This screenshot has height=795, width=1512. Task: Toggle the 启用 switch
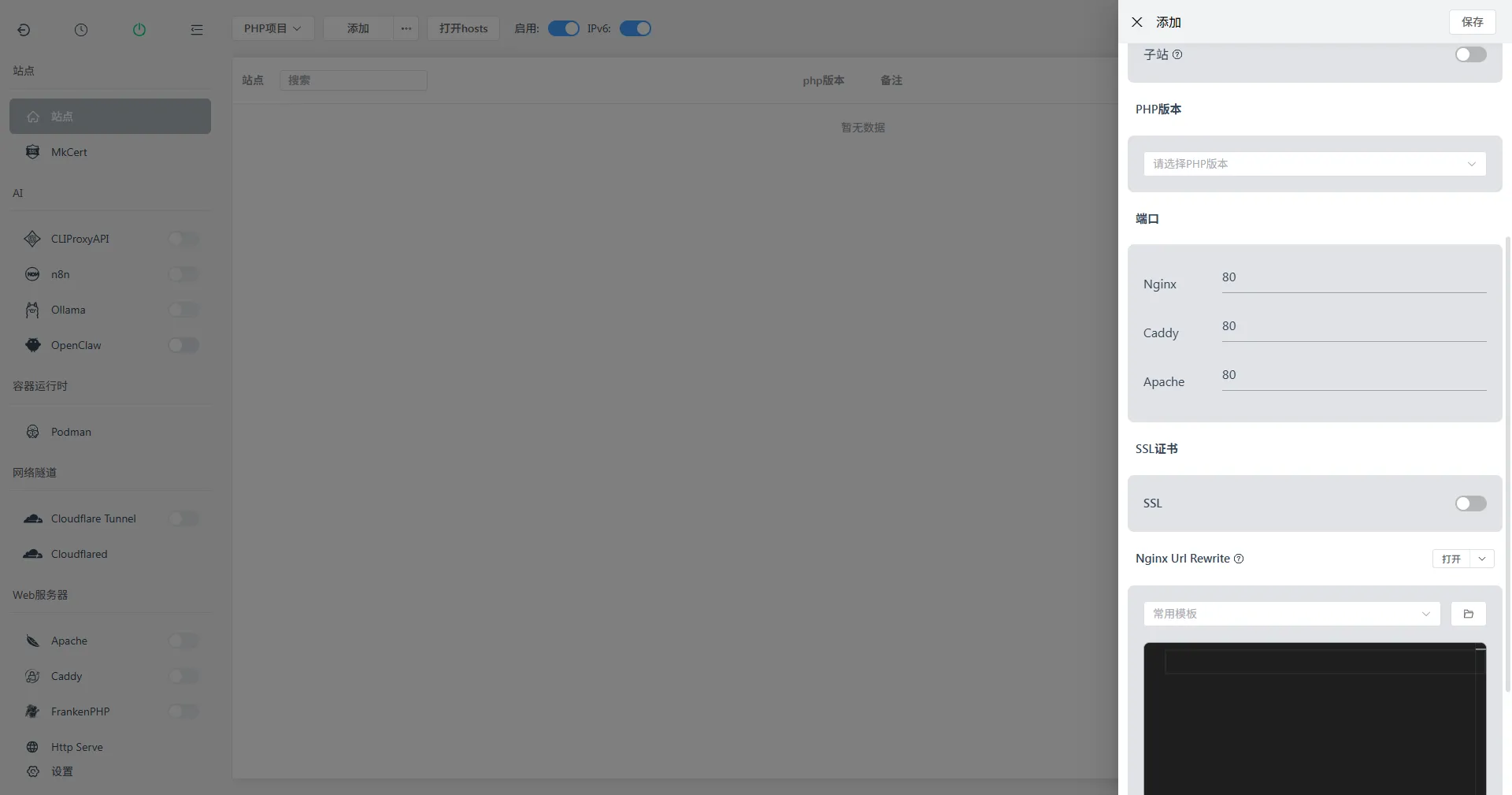[564, 28]
